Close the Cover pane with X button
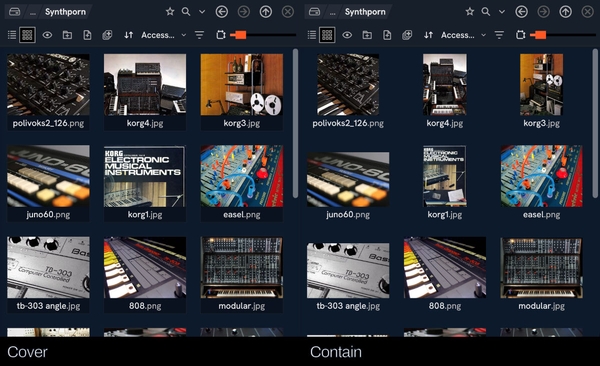 pyautogui.click(x=288, y=12)
